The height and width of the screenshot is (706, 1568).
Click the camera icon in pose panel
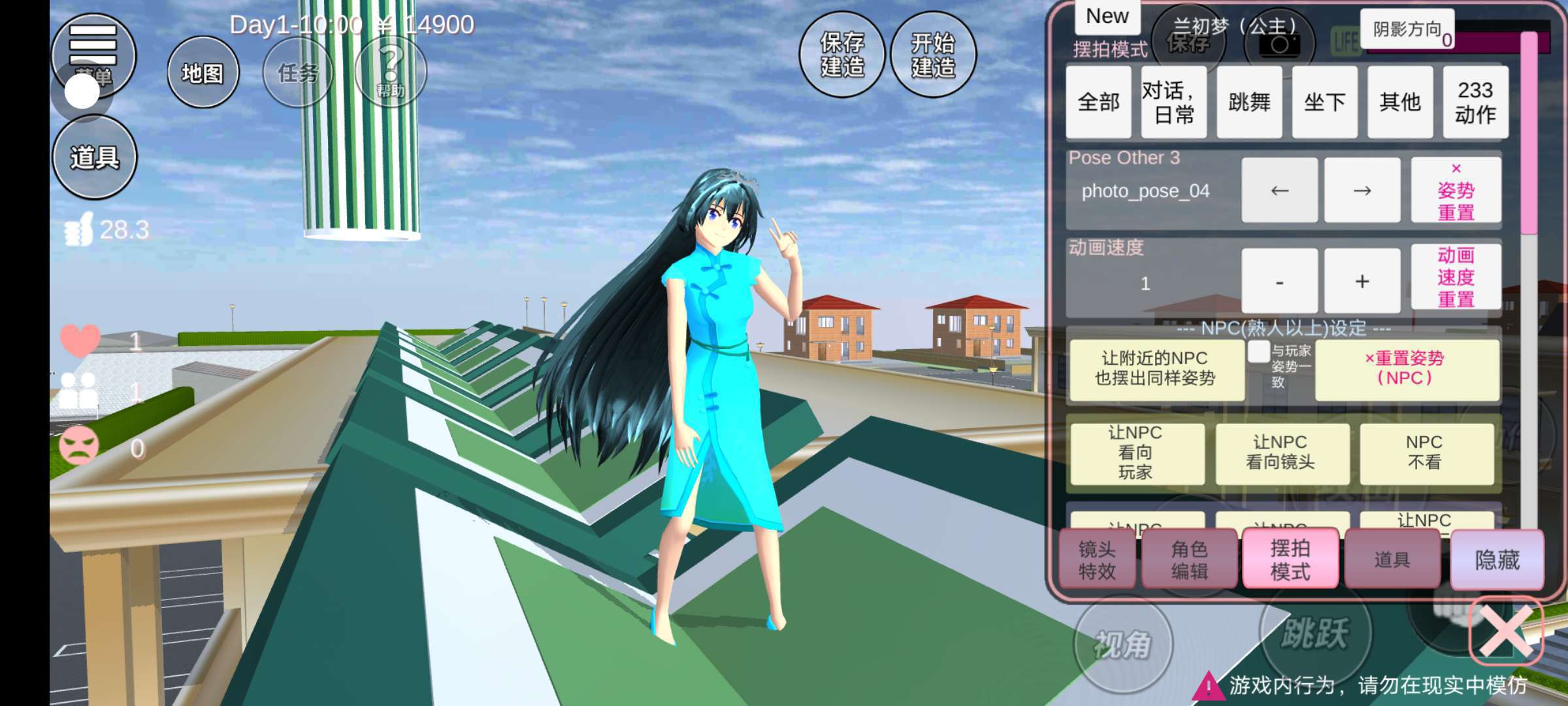tap(1279, 44)
